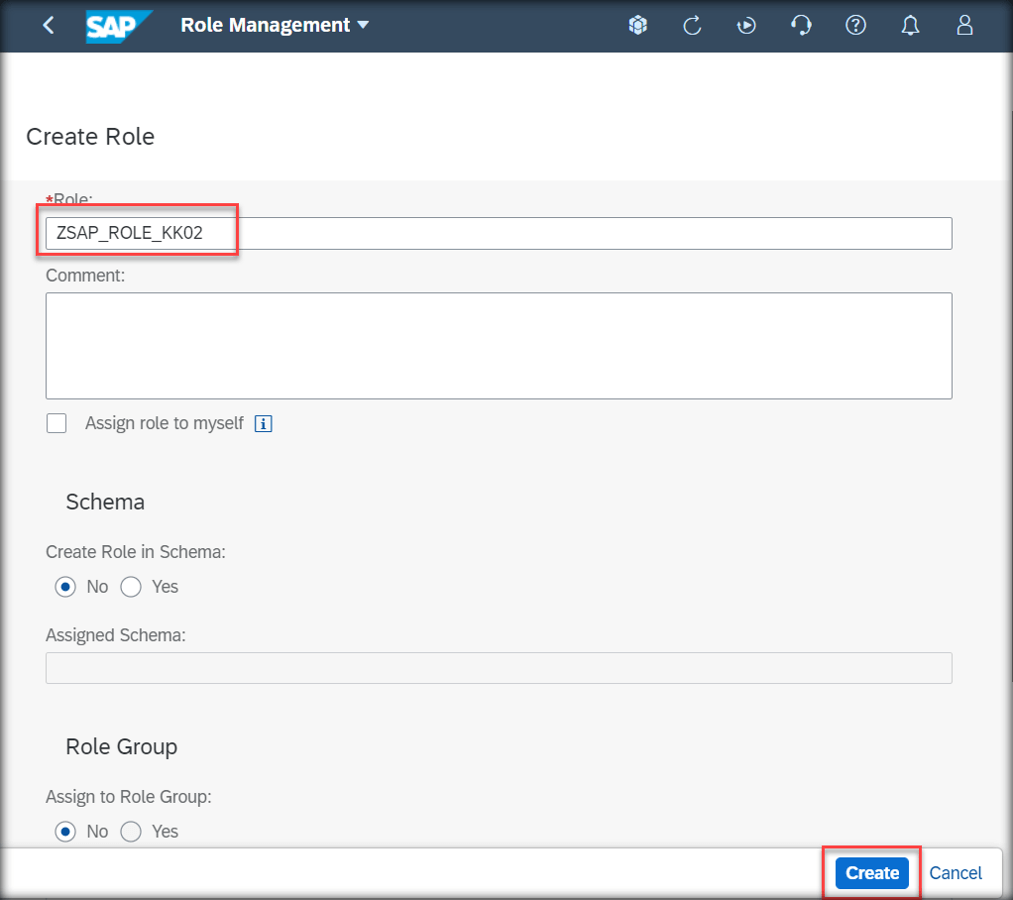Click the Cancel link

956,873
